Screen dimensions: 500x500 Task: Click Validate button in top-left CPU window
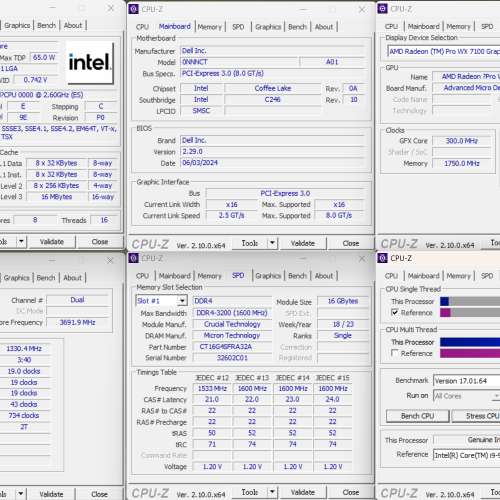coord(52,242)
